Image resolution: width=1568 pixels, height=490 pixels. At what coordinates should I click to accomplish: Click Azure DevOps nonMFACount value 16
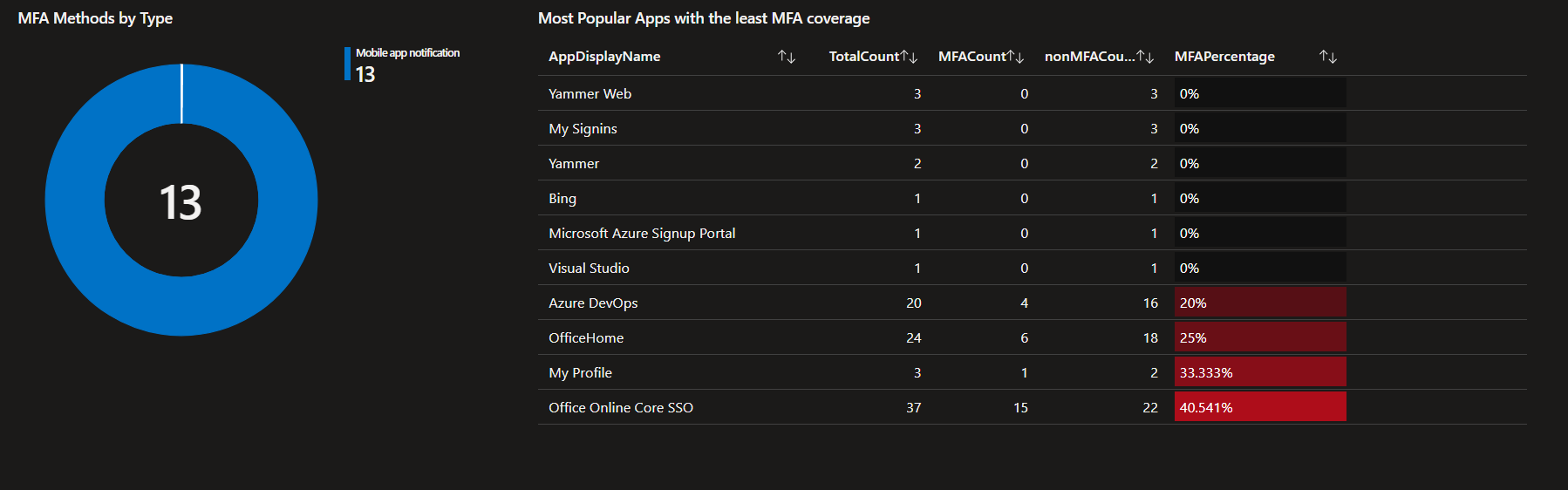tap(1150, 303)
